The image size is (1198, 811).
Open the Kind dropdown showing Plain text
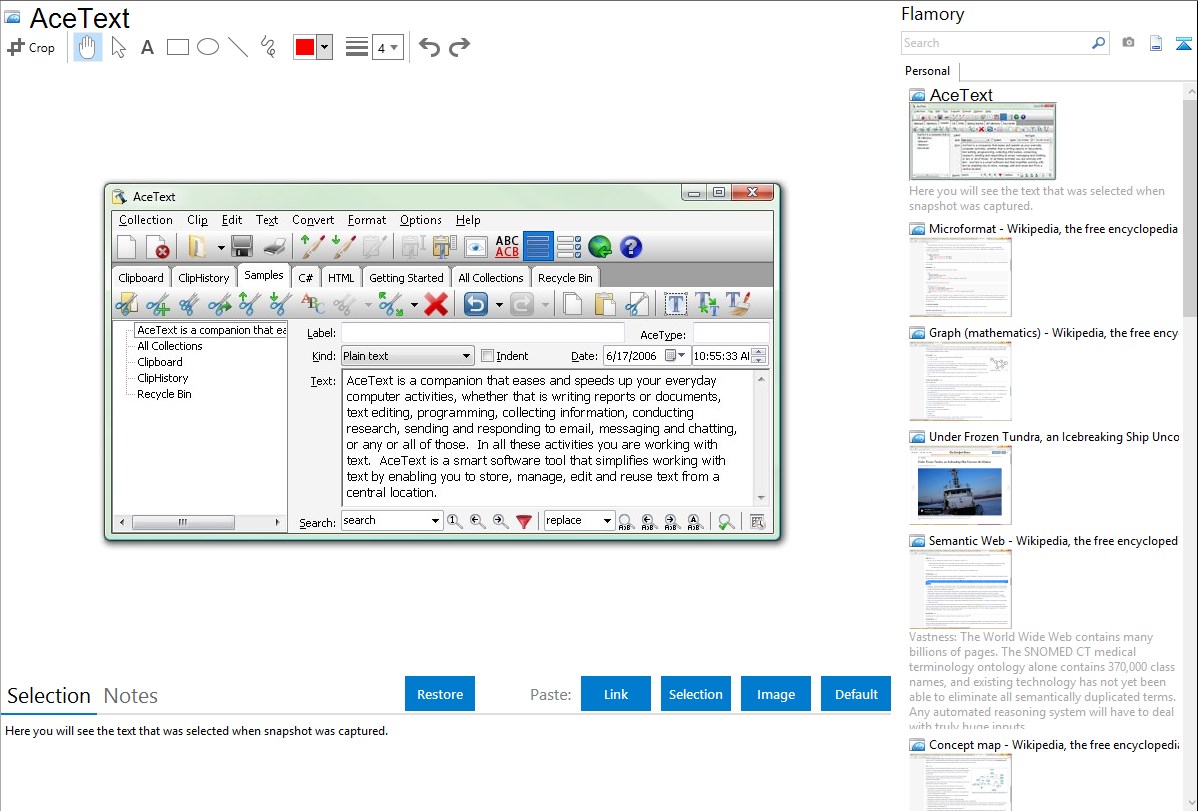(x=406, y=356)
